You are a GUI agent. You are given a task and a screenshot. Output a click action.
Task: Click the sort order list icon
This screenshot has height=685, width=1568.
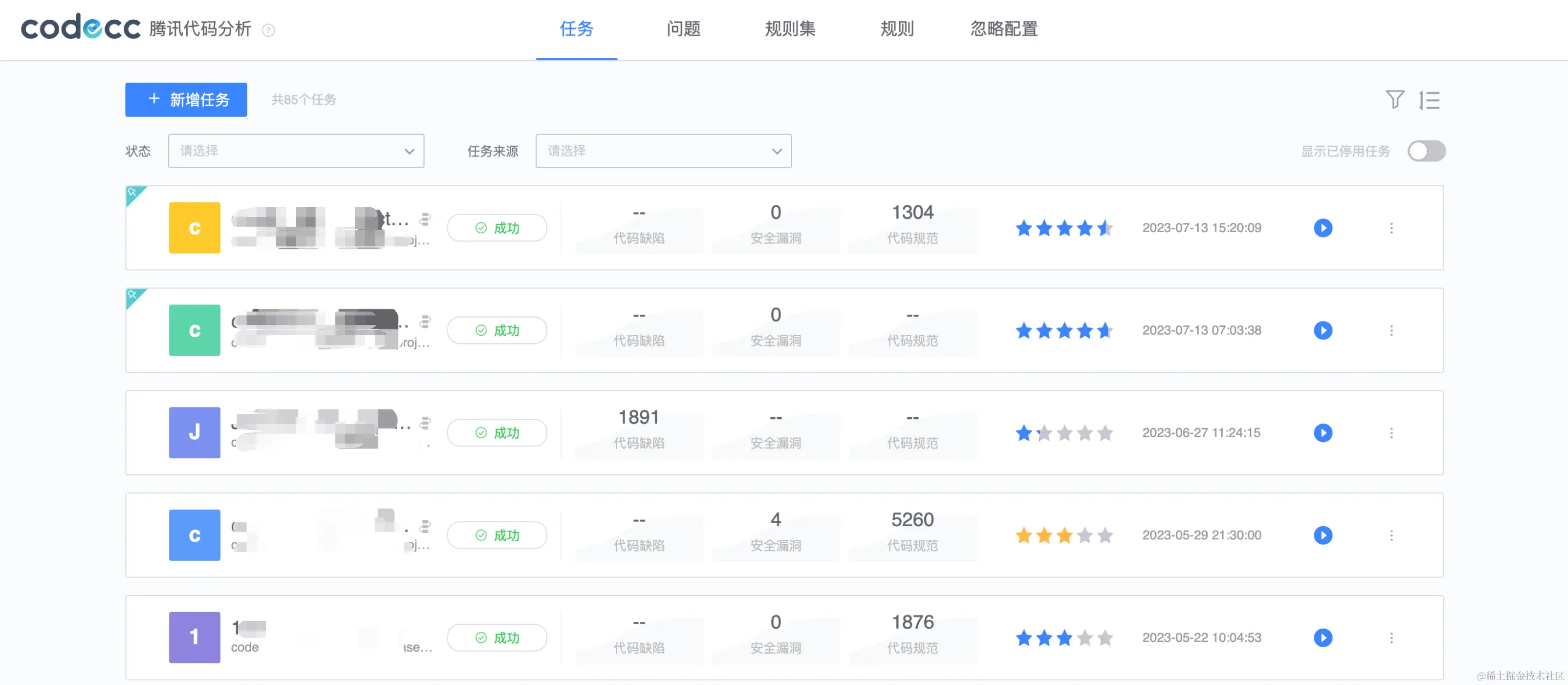(x=1429, y=100)
